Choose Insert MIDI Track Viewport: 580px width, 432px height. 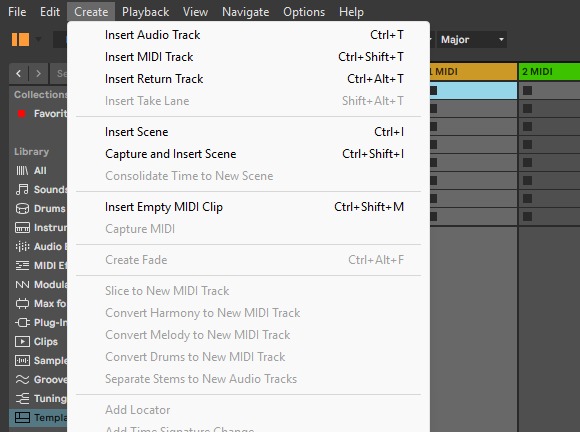coord(249,57)
